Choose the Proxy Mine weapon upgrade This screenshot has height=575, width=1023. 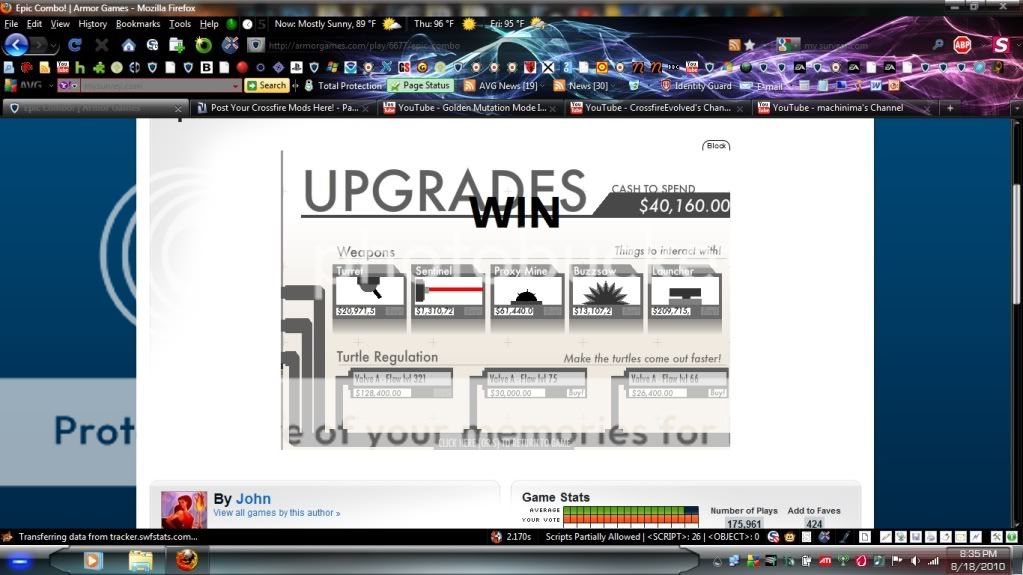point(528,292)
